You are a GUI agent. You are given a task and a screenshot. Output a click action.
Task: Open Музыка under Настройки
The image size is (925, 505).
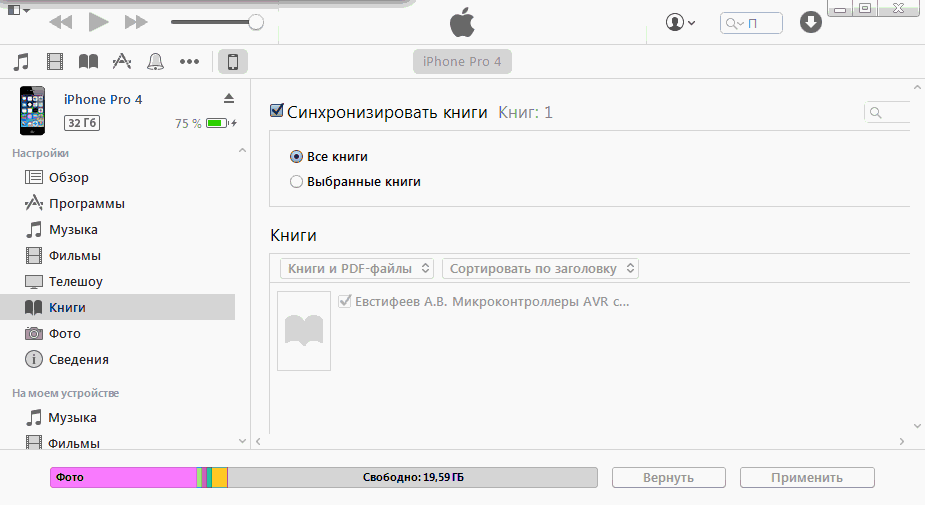tap(118, 229)
